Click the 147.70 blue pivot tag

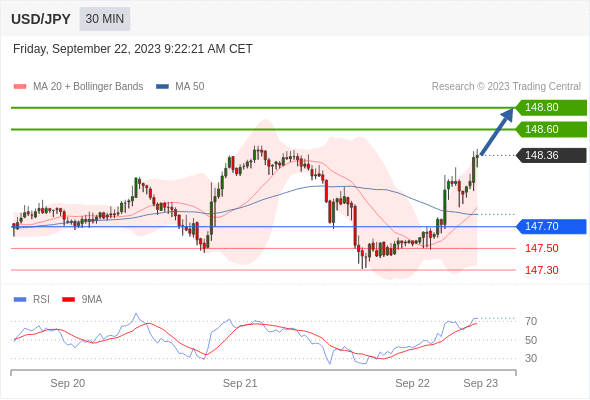point(551,226)
